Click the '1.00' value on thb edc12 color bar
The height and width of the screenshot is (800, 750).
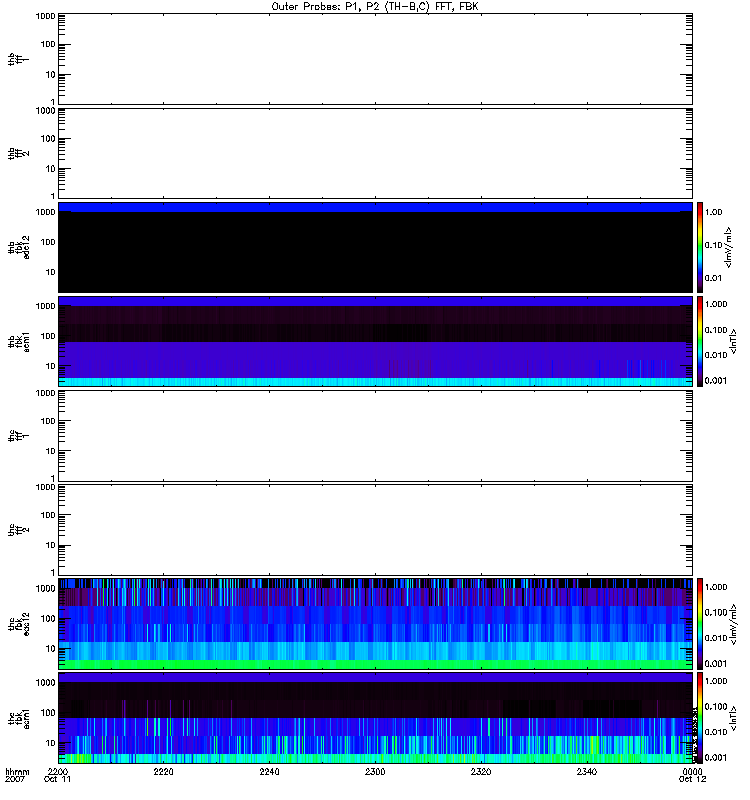(x=713, y=212)
